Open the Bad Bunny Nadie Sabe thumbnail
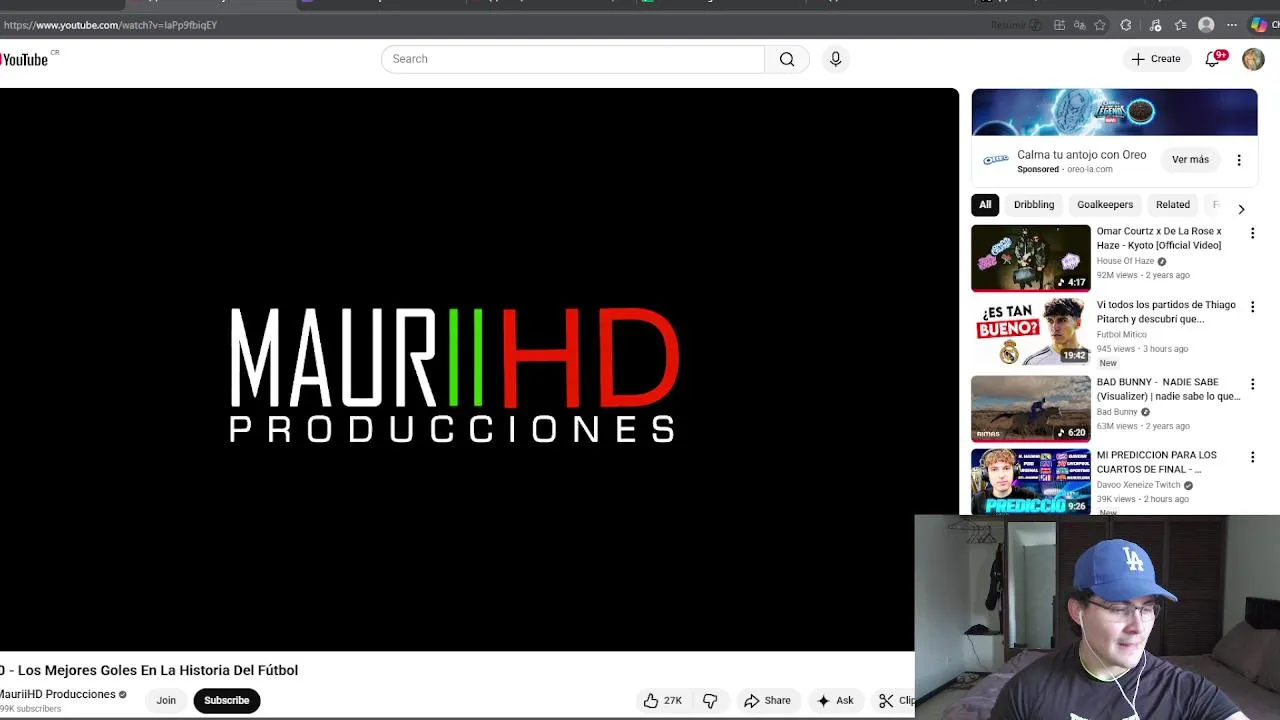The height and width of the screenshot is (720, 1280). point(1031,408)
